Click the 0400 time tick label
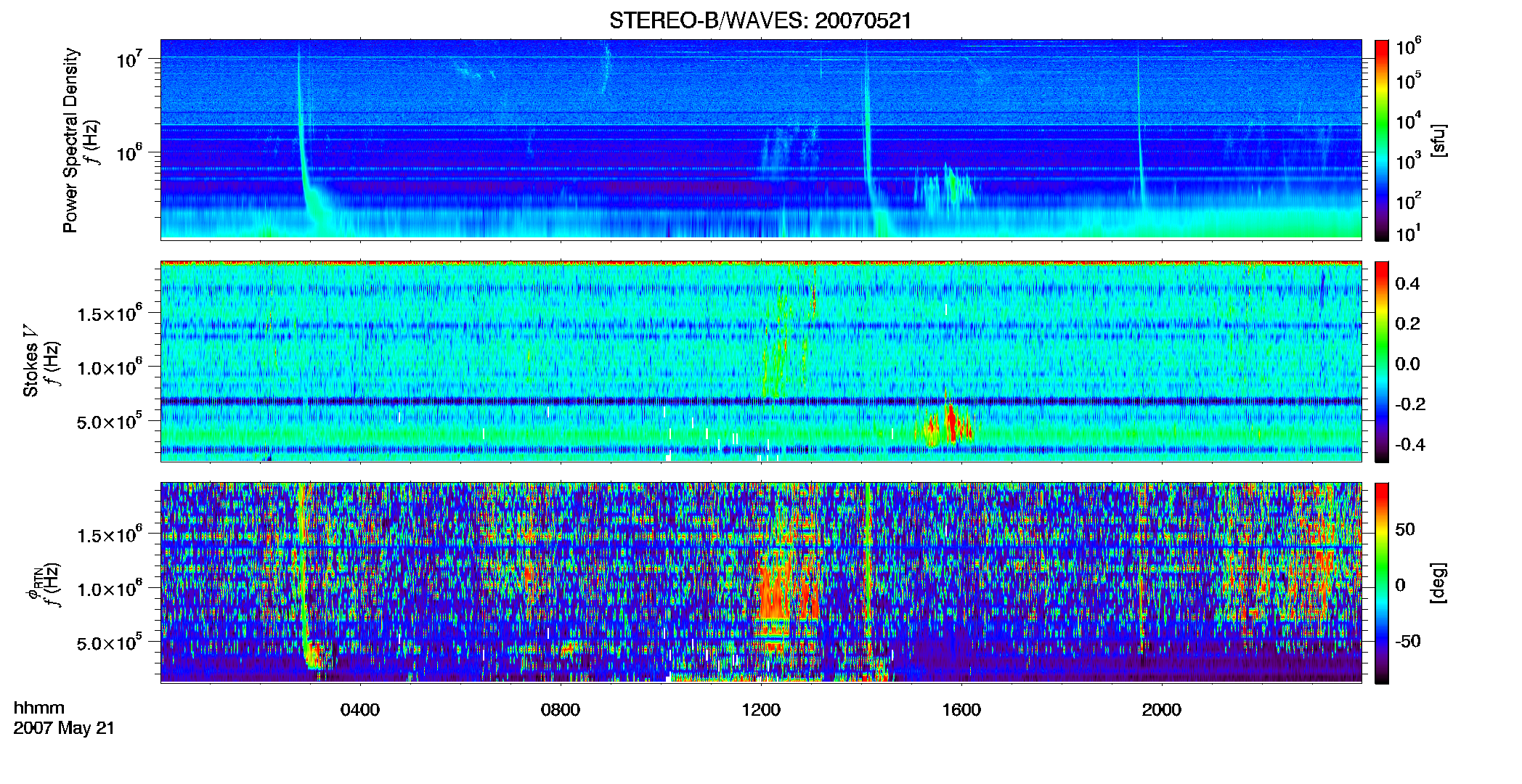Viewport: 1522px width, 784px height. [360, 710]
